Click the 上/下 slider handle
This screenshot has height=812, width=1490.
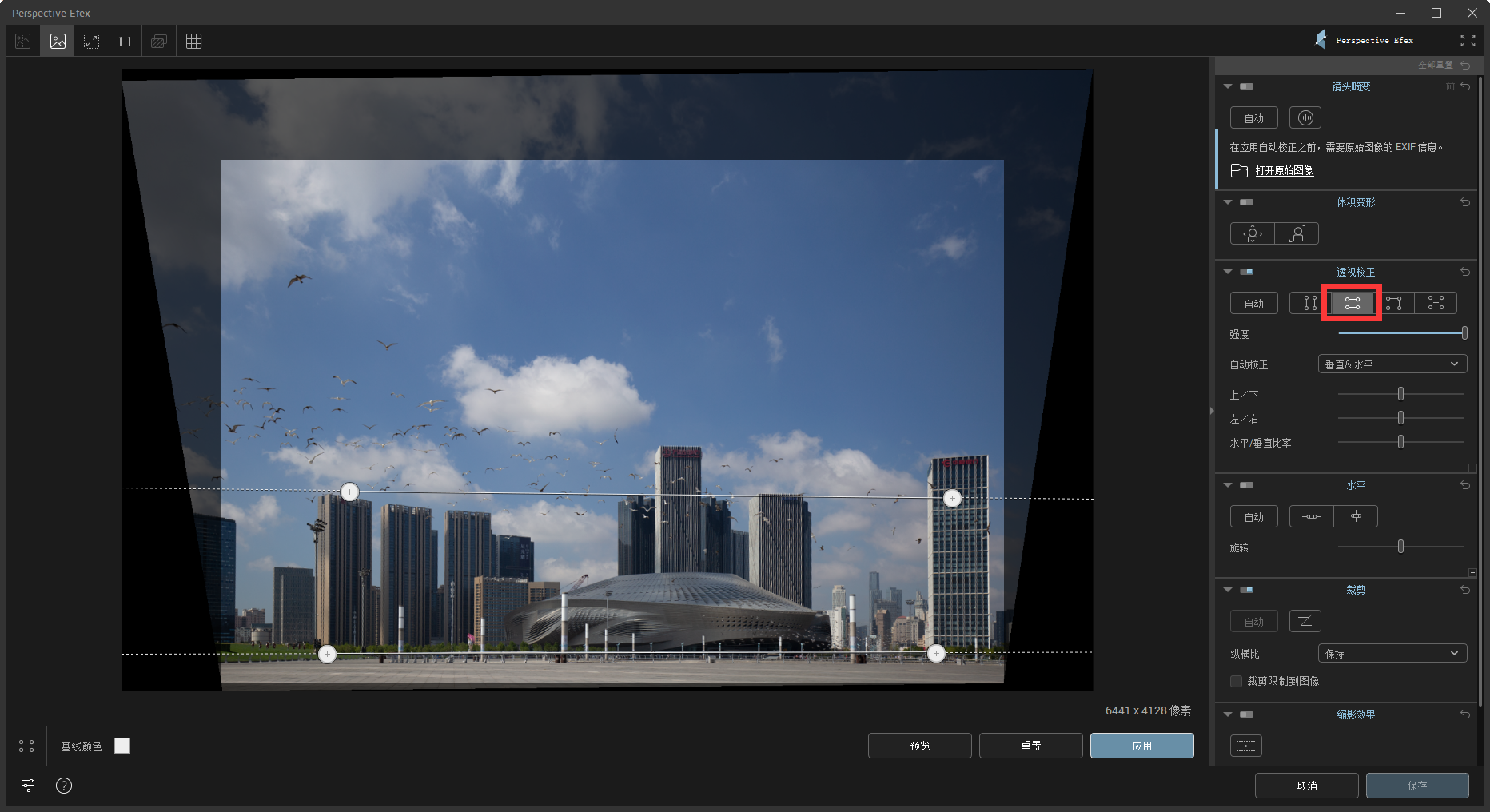pos(1400,394)
